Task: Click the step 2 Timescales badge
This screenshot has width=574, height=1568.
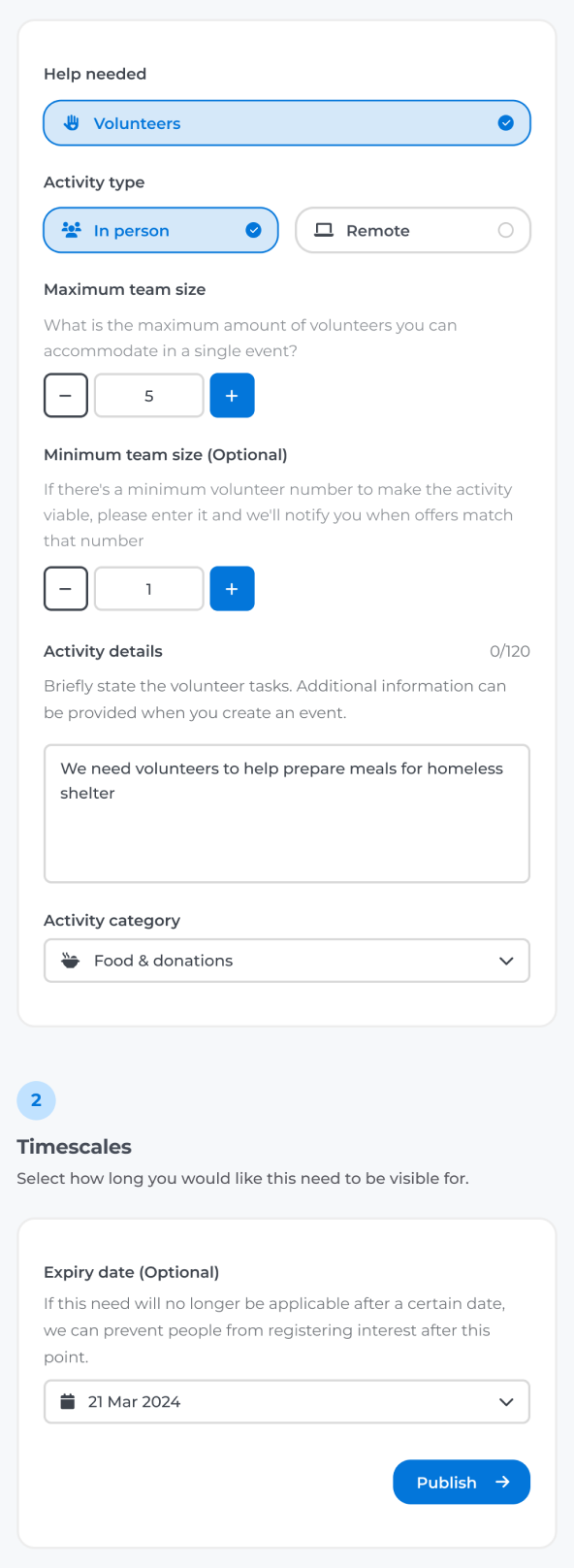Action: (36, 1100)
